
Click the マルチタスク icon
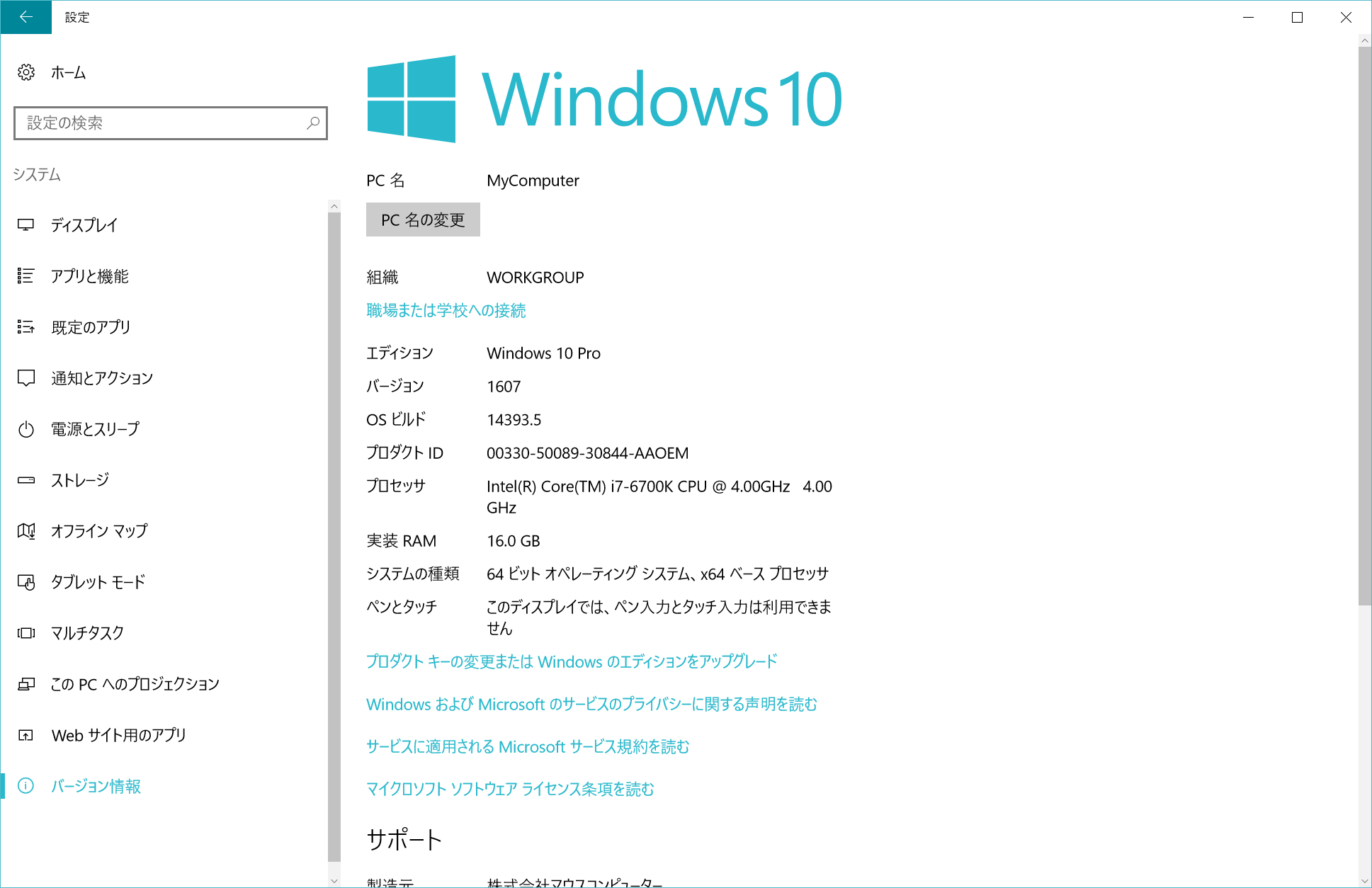[26, 633]
